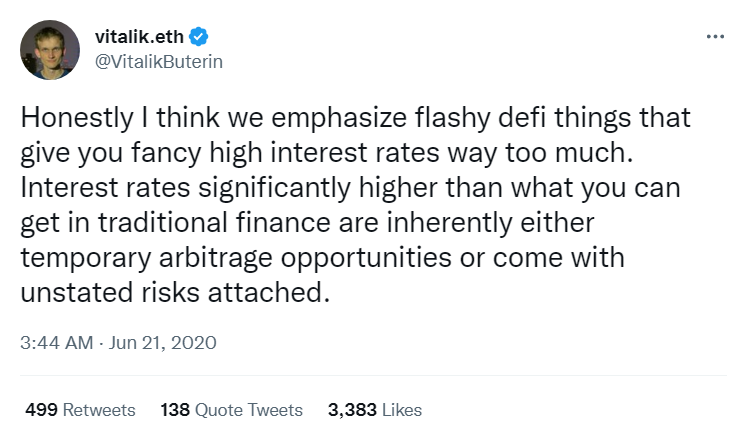Click the word "Honestly" starting the tweet
748x435 pixels.
77,118
